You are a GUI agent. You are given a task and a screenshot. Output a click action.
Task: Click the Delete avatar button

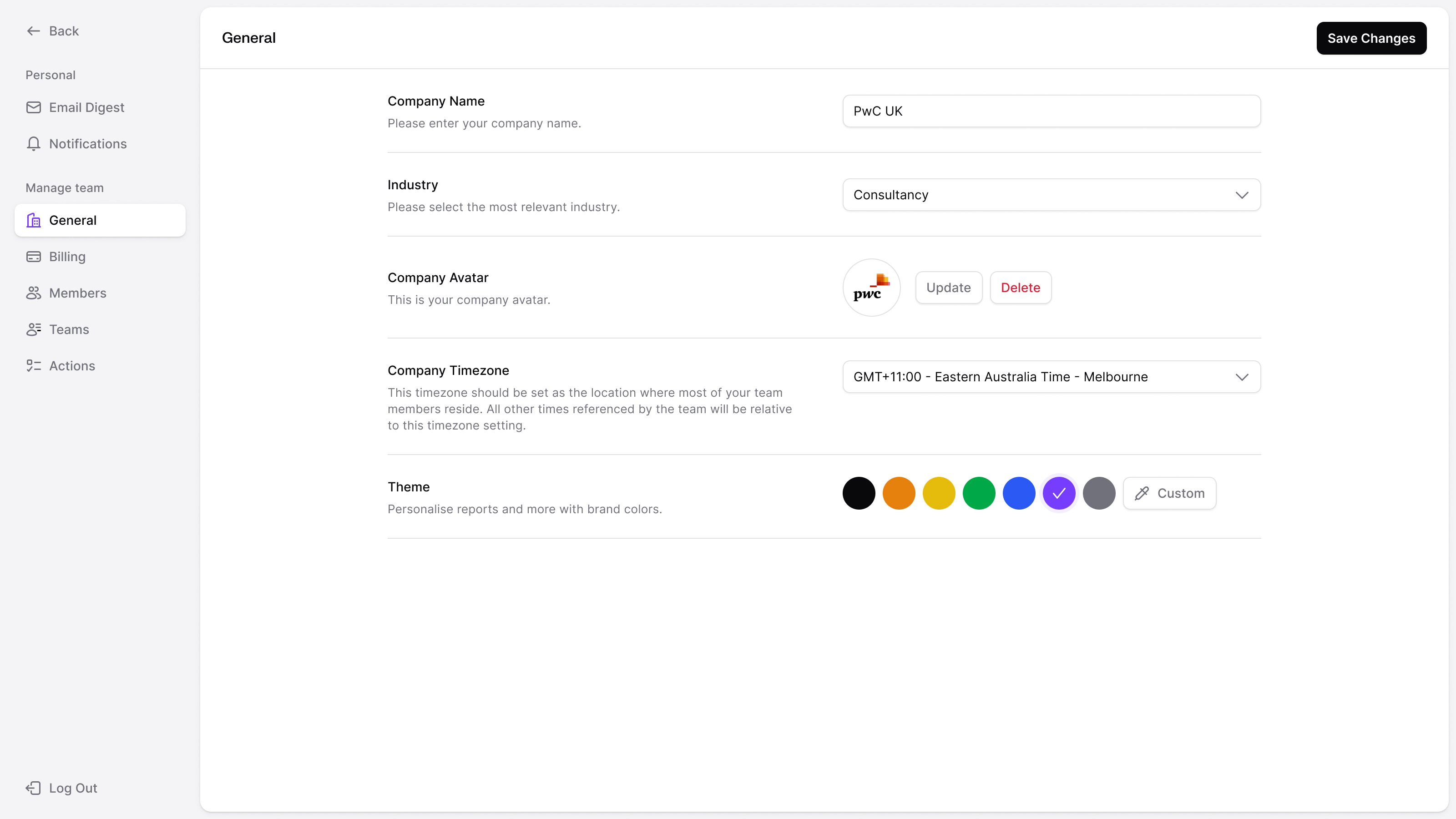pyautogui.click(x=1020, y=288)
